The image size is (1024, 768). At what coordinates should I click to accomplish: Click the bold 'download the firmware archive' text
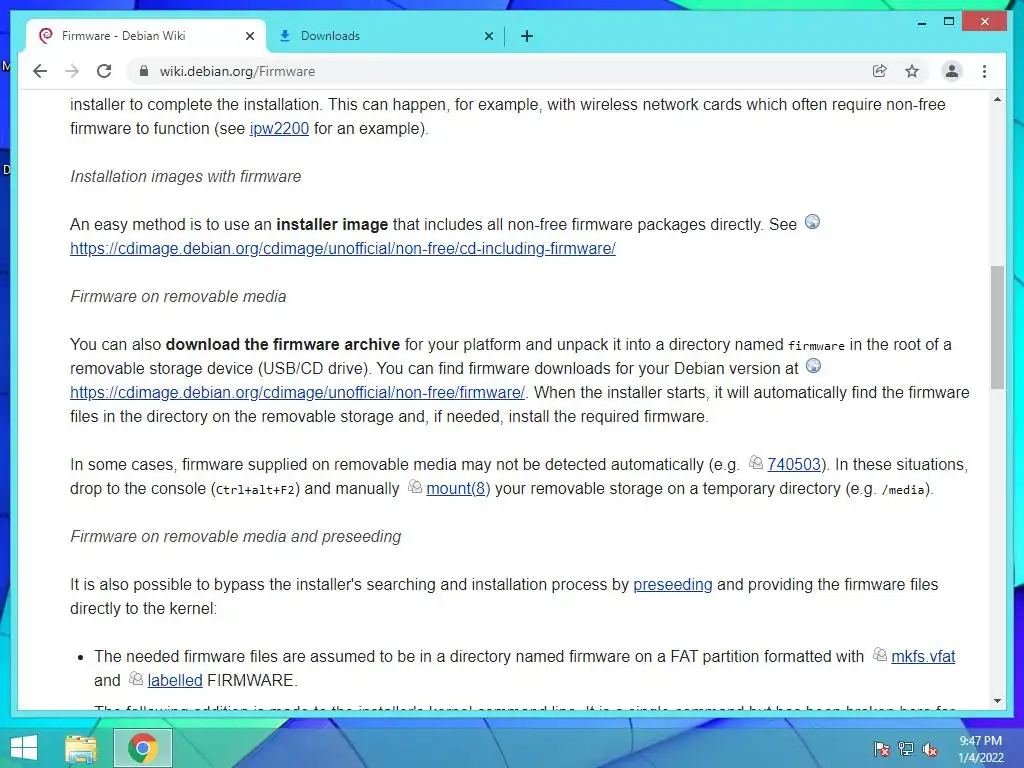(283, 344)
